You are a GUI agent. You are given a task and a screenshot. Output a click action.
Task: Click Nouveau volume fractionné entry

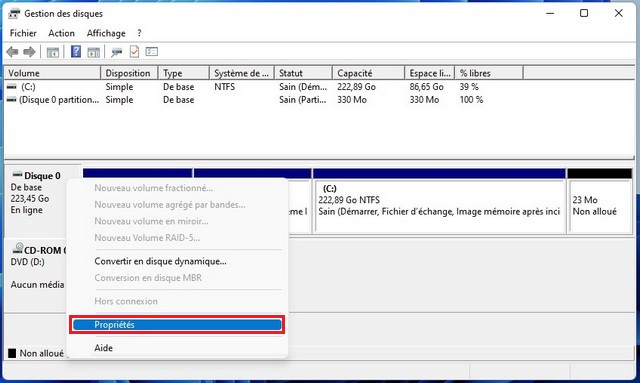click(x=153, y=188)
